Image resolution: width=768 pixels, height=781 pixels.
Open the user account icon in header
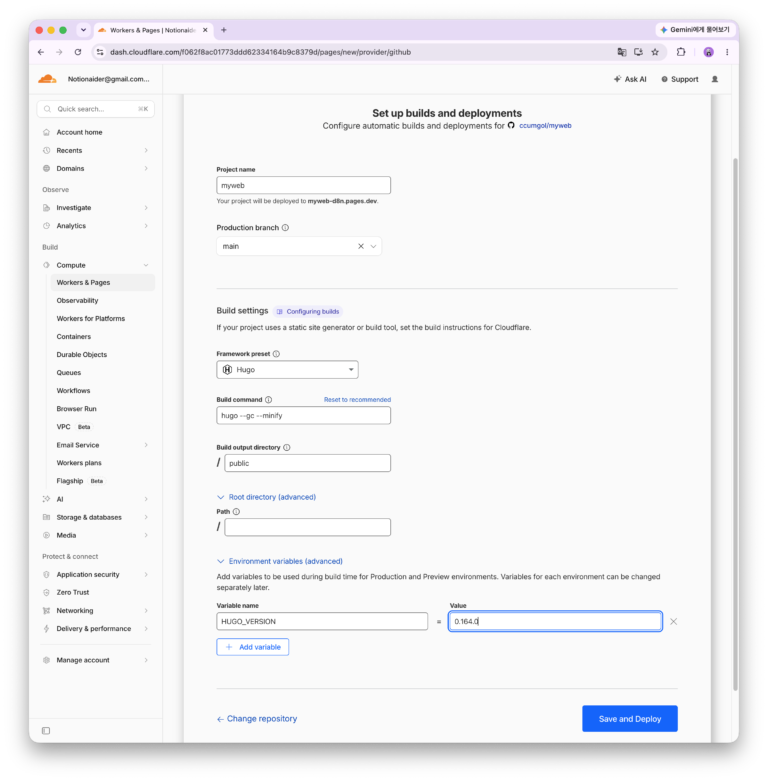(x=715, y=79)
